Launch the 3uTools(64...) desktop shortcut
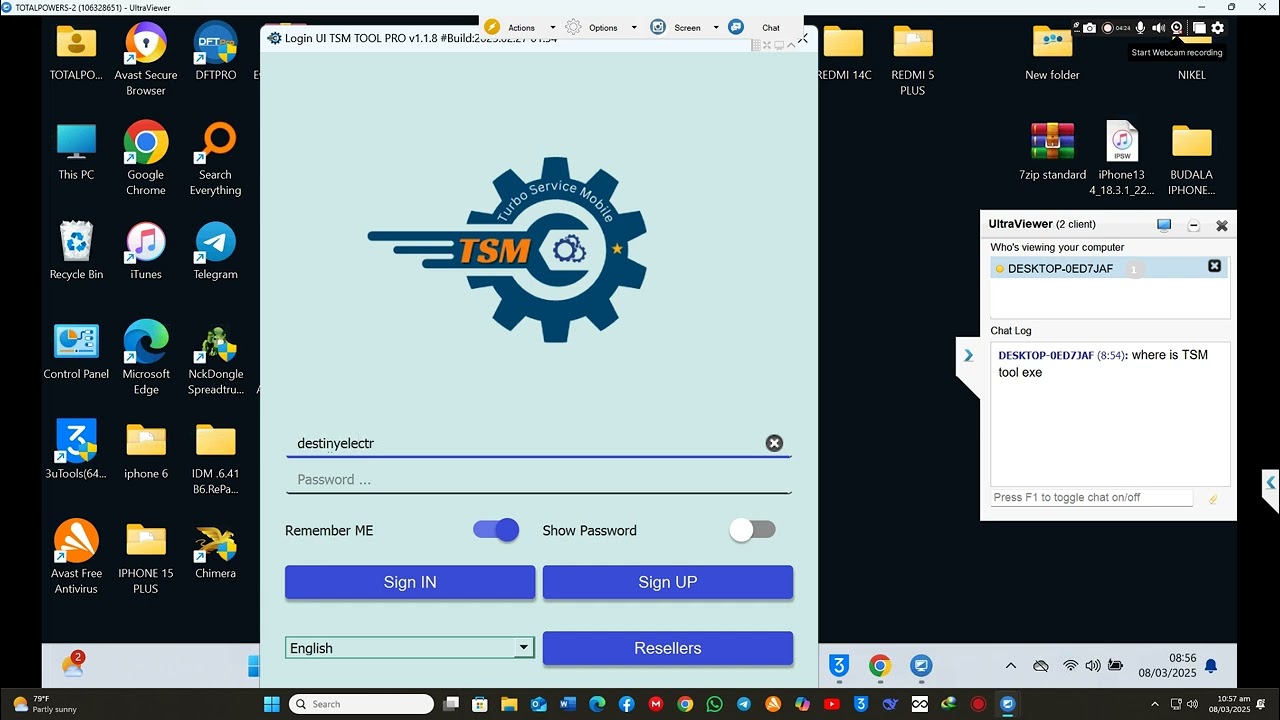1280x720 pixels. [x=76, y=450]
